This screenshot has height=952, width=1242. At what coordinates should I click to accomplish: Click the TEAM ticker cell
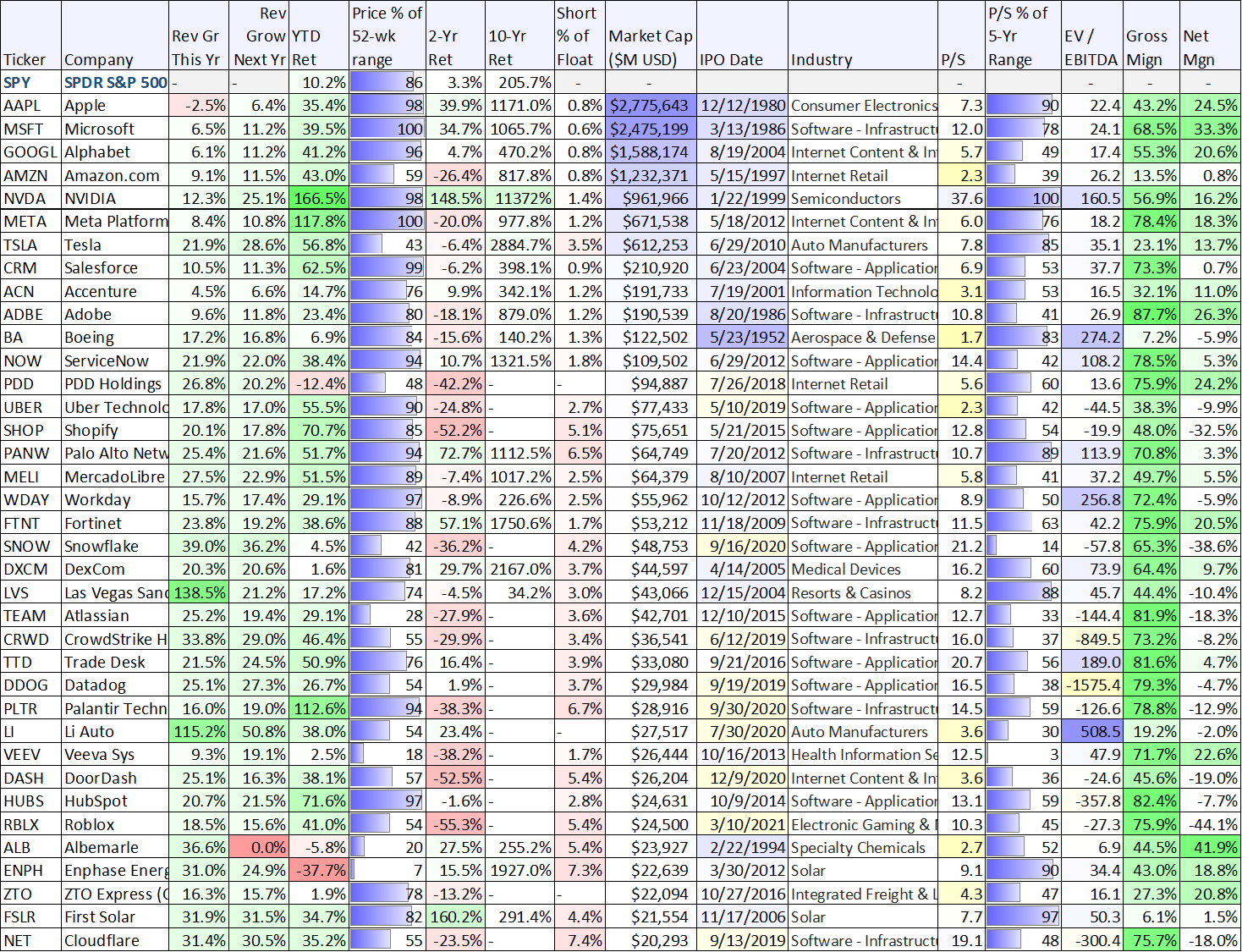pyautogui.click(x=30, y=616)
